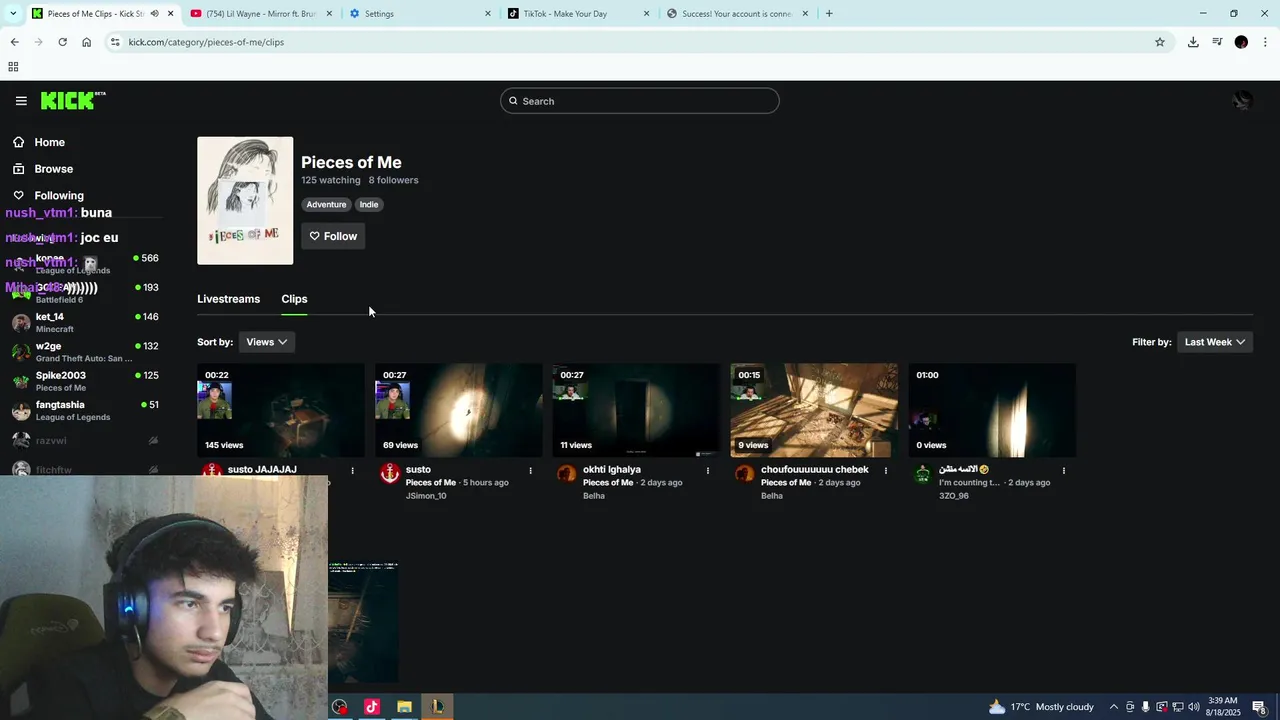Screen dimensions: 1280x720
Task: Open the 3ZO_96 clip channel avatar
Action: click(923, 474)
